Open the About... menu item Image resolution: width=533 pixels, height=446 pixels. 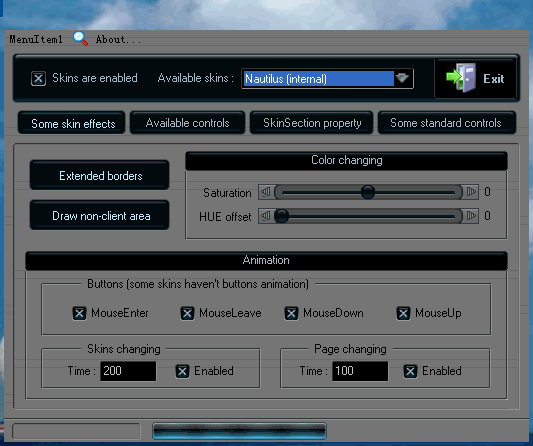tap(118, 39)
